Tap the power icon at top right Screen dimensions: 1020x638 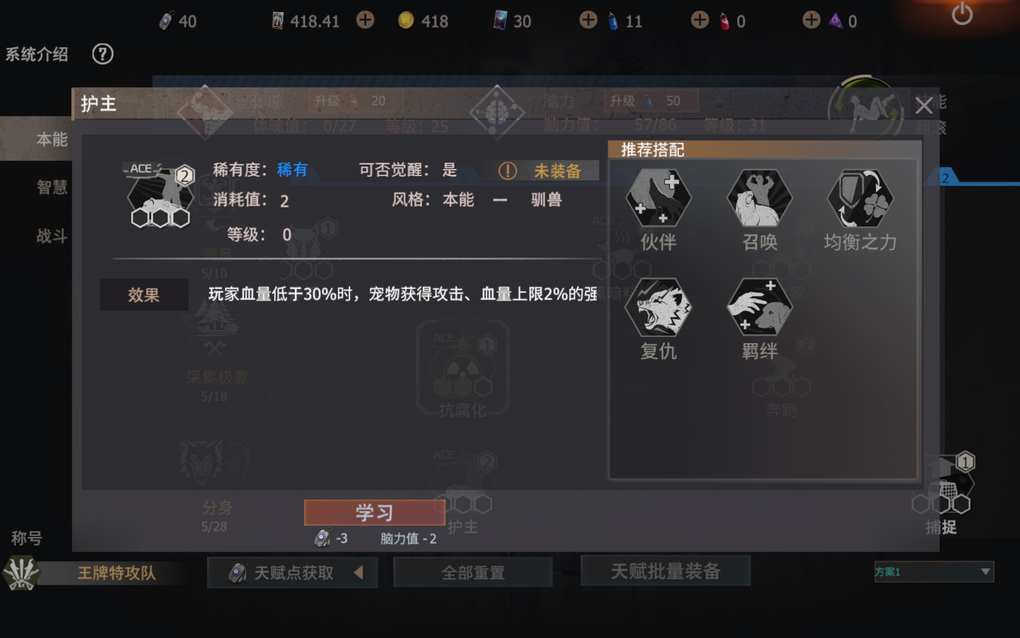click(x=962, y=14)
